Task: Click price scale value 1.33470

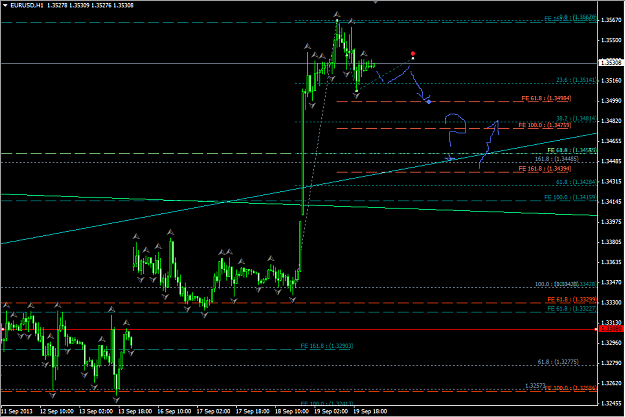Action: [611, 282]
